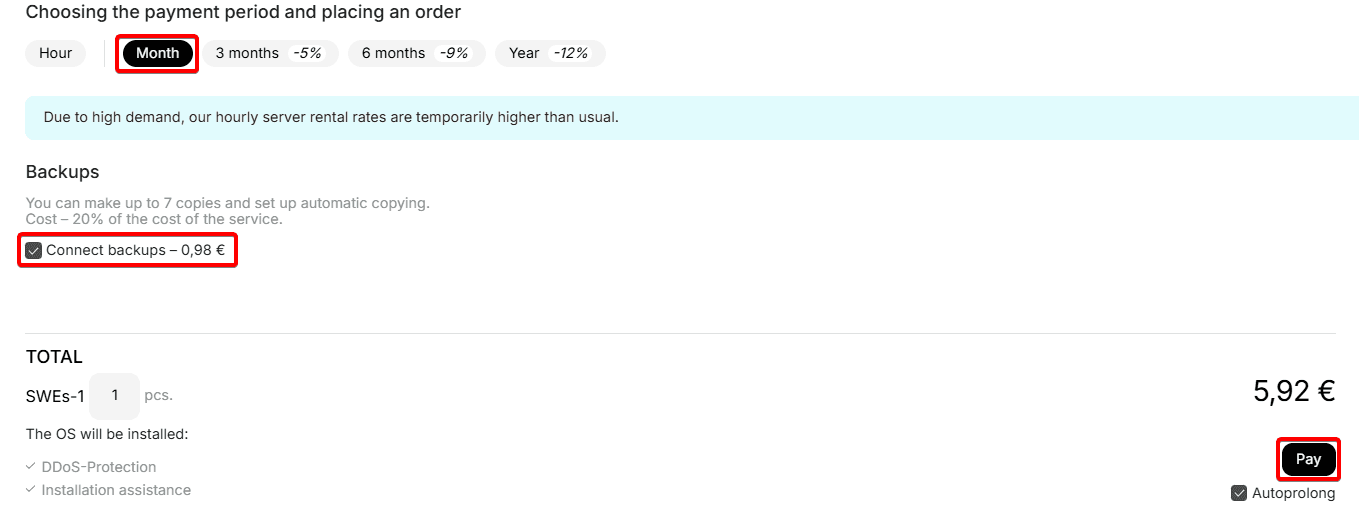This screenshot has height=514, width=1359.
Task: Click the checkmark icon beside Installation assistance
Action: point(31,490)
